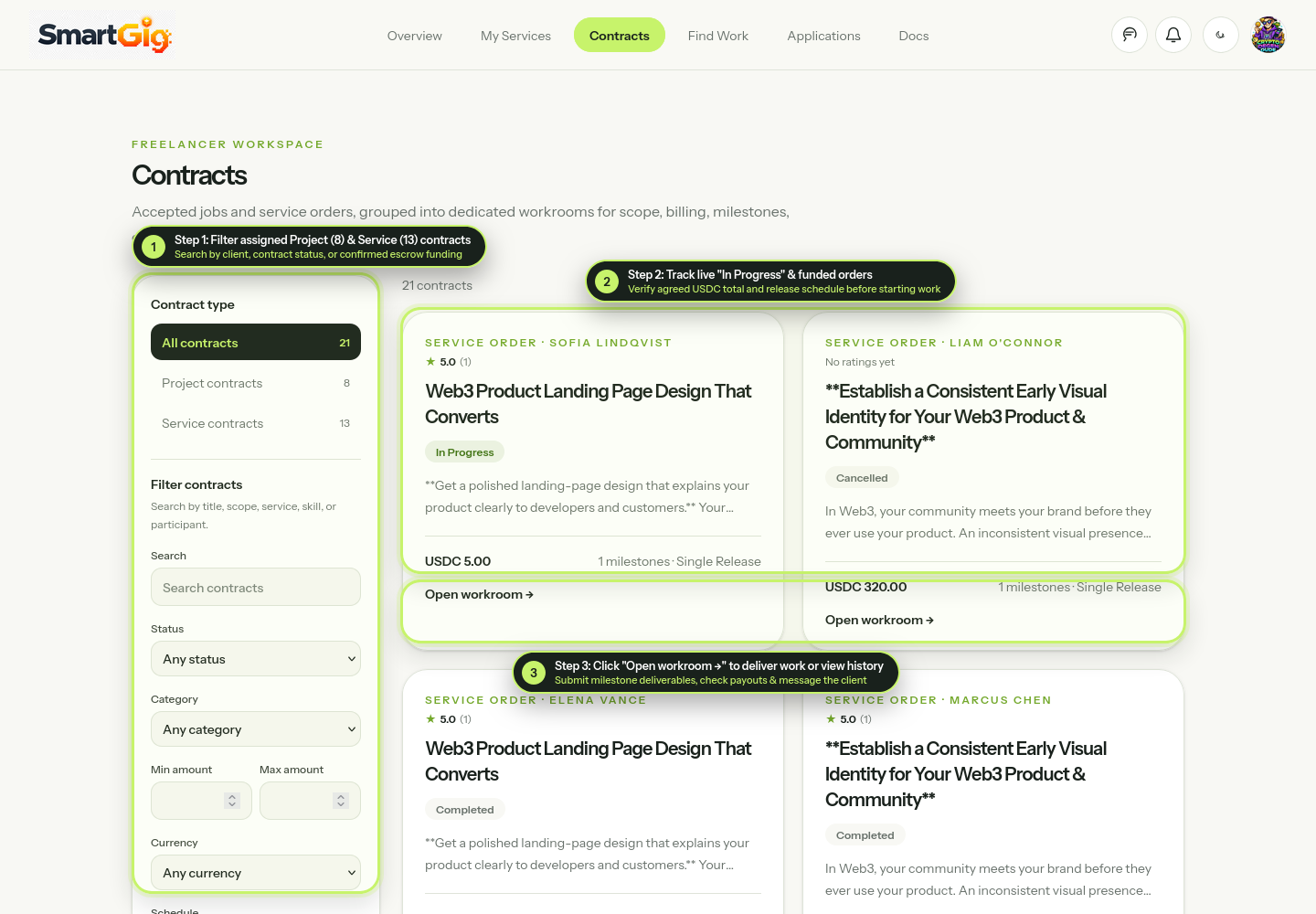
Task: Open the Overview tab
Action: click(x=415, y=36)
